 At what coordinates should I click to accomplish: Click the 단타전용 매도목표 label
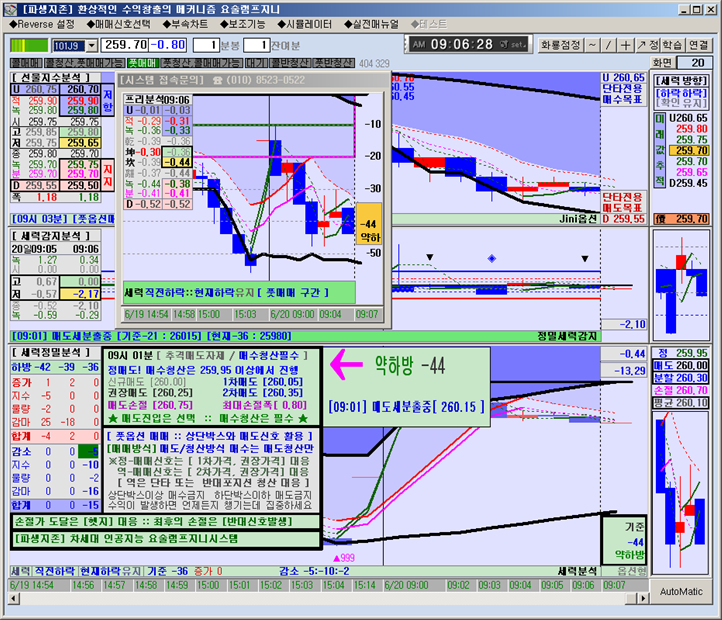[x=622, y=203]
